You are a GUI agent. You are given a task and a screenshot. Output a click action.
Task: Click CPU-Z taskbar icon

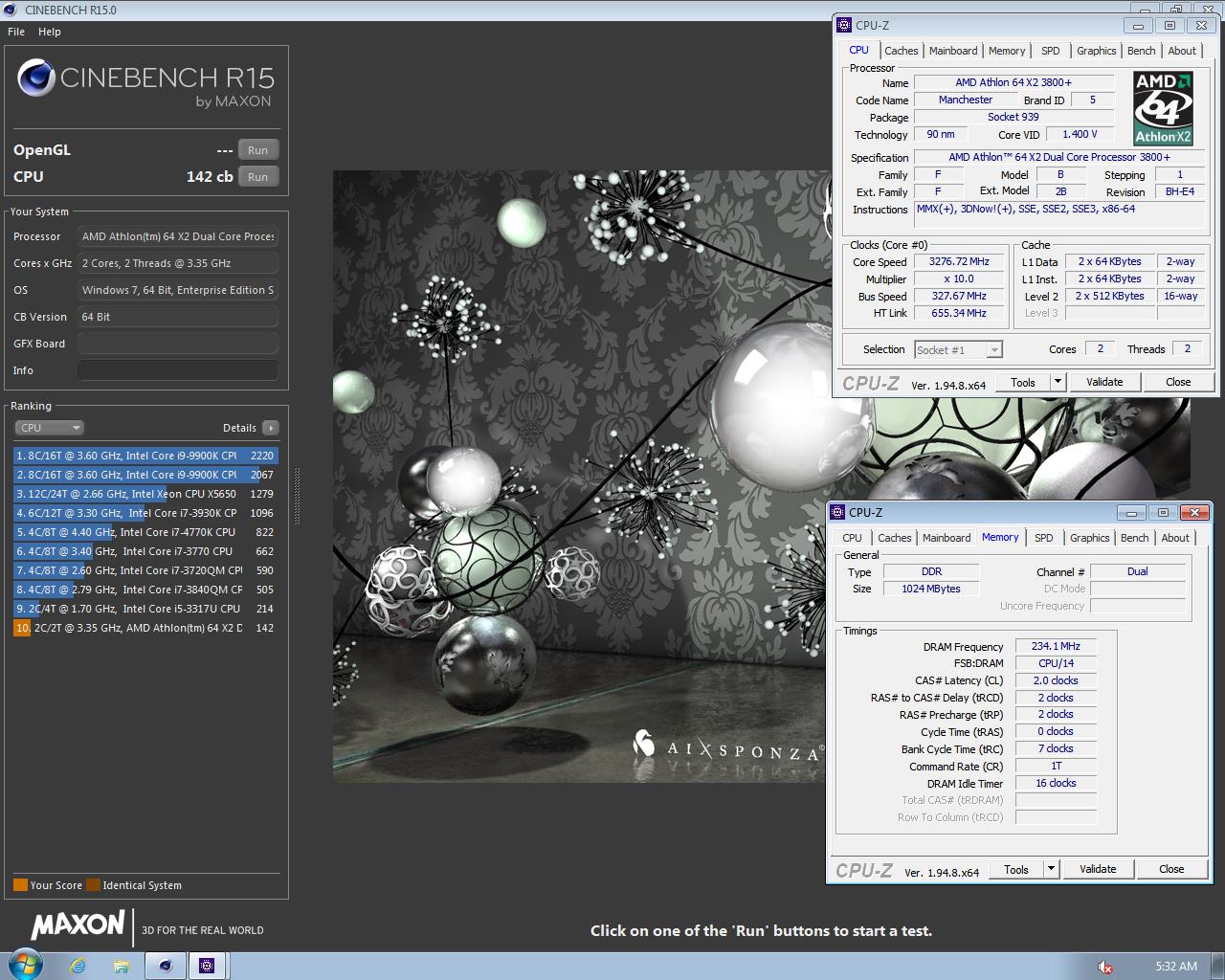207,966
